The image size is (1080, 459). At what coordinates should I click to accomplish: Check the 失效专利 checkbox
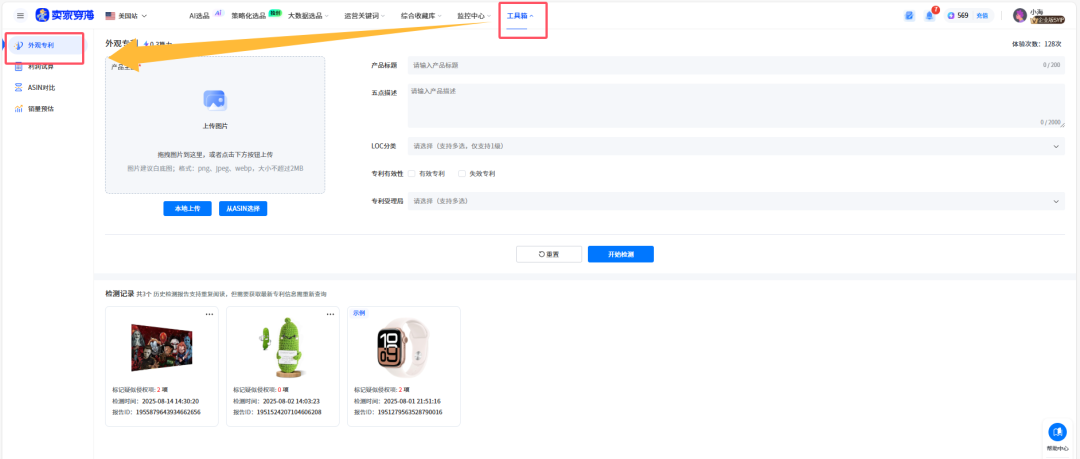(462, 174)
